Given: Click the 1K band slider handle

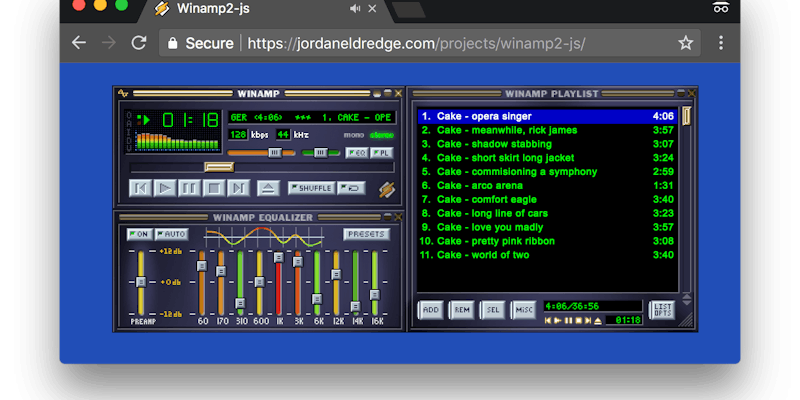Looking at the screenshot, I should (x=279, y=258).
